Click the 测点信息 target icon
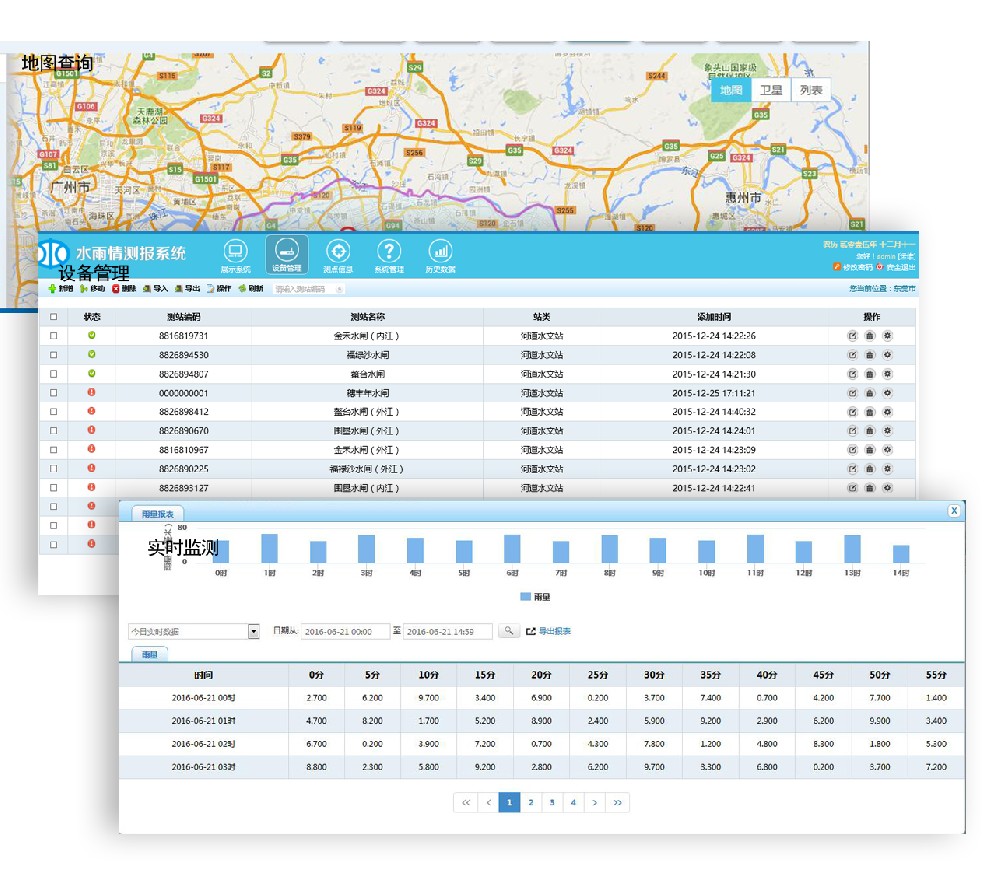Screen dimensions: 1000x875 (339, 252)
